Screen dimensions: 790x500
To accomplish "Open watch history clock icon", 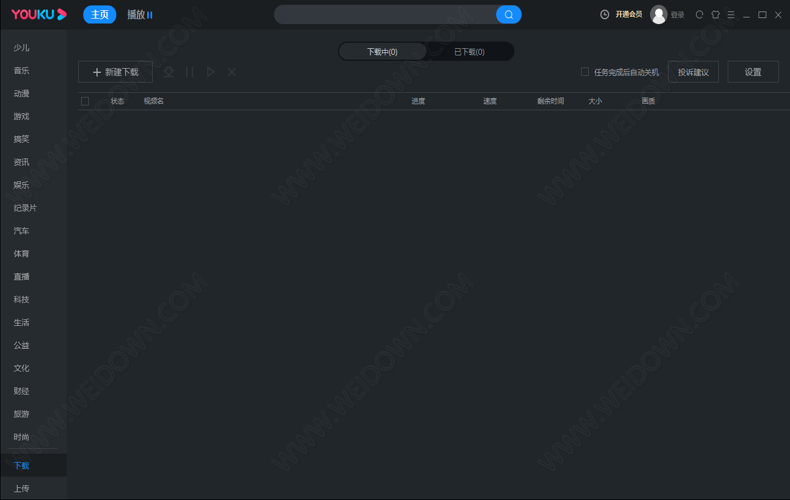I will (605, 15).
